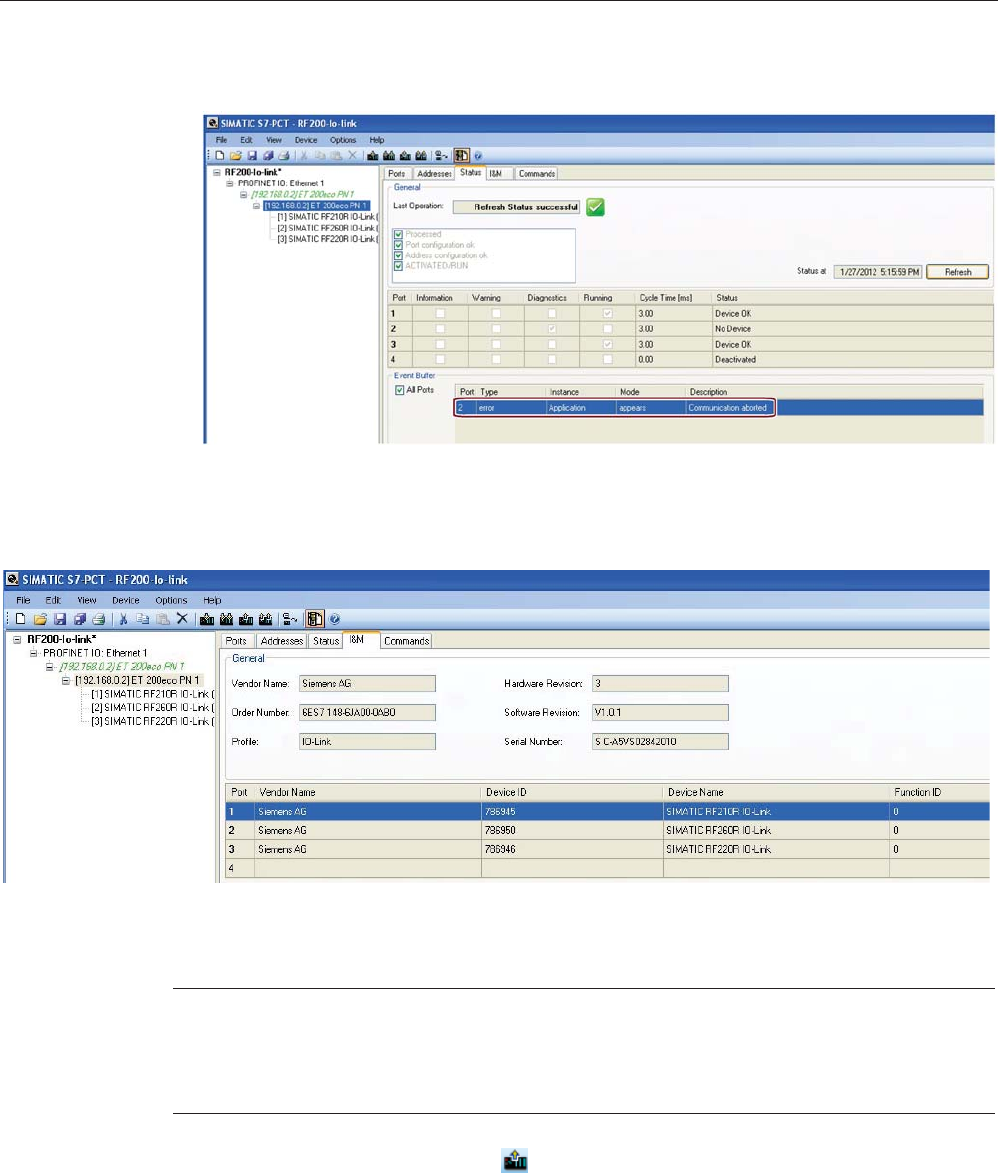Uncheck All Ports in Event Buffer
998x1173 pixels.
tap(399, 390)
